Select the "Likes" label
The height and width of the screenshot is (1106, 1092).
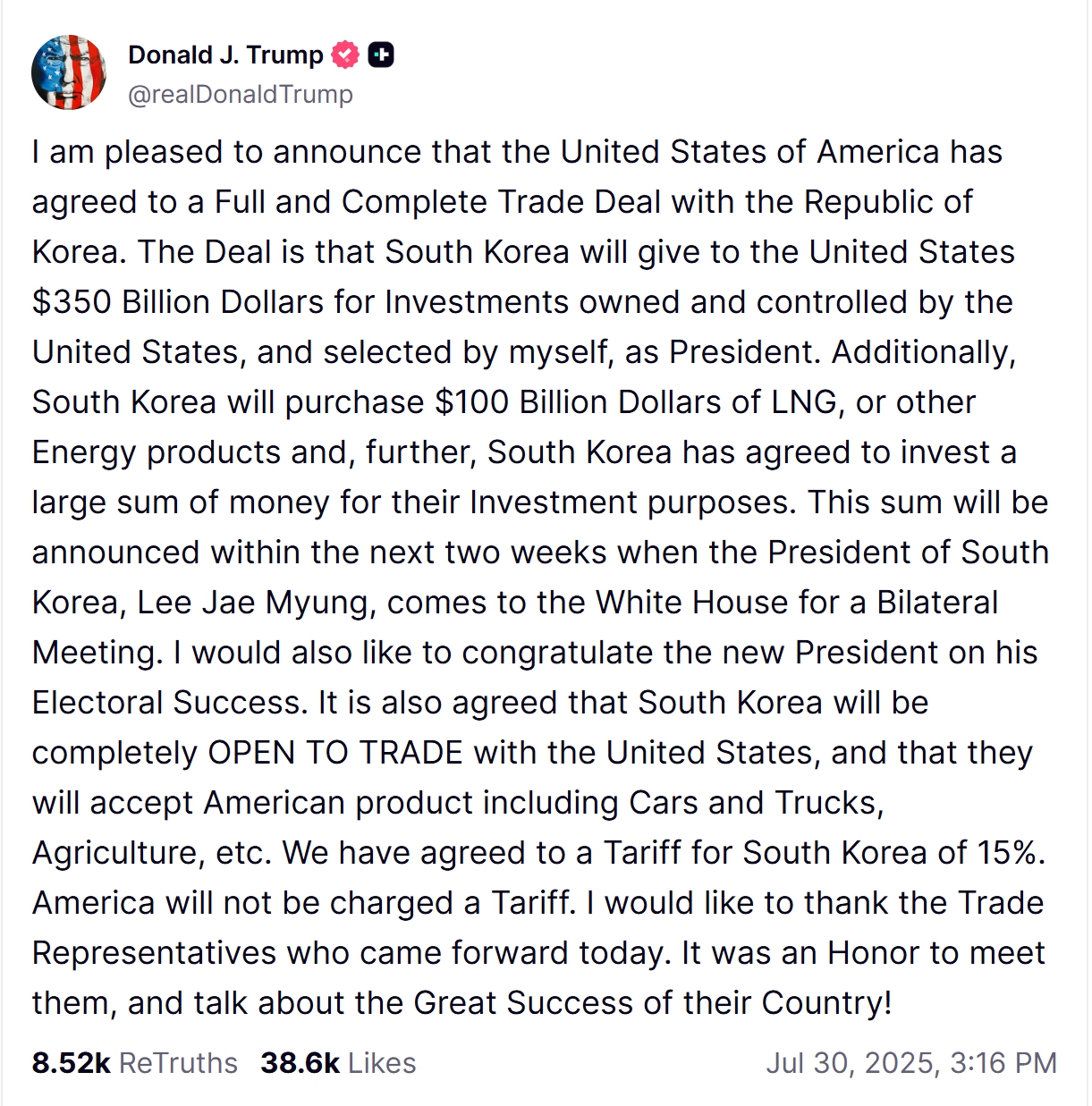(382, 1063)
